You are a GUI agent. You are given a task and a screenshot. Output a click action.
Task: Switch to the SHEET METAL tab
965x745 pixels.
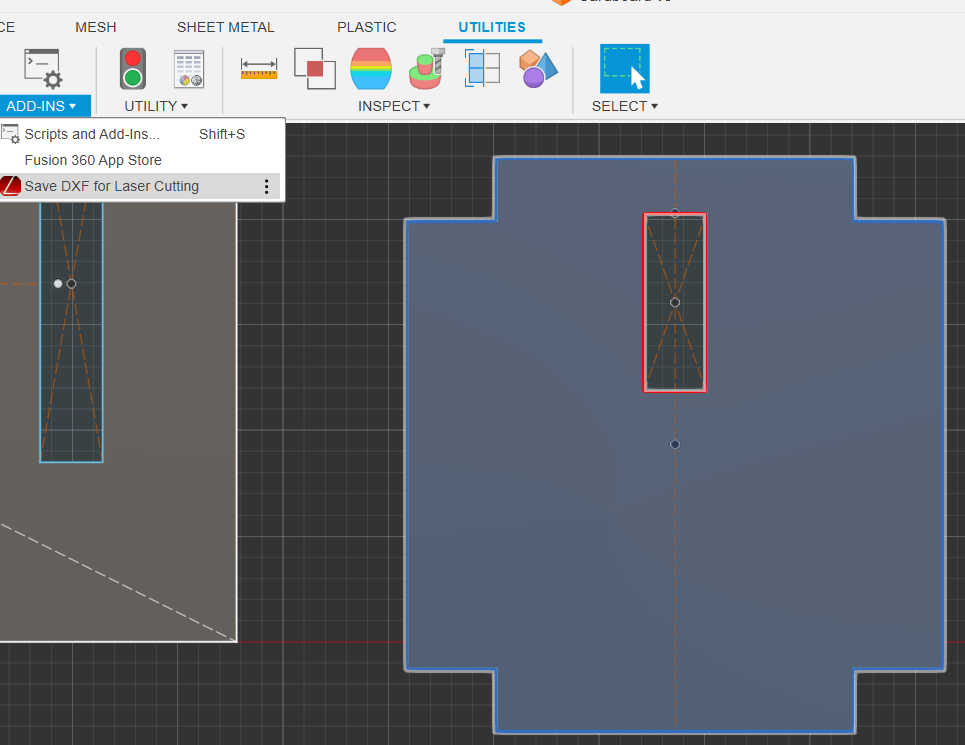pyautogui.click(x=225, y=27)
